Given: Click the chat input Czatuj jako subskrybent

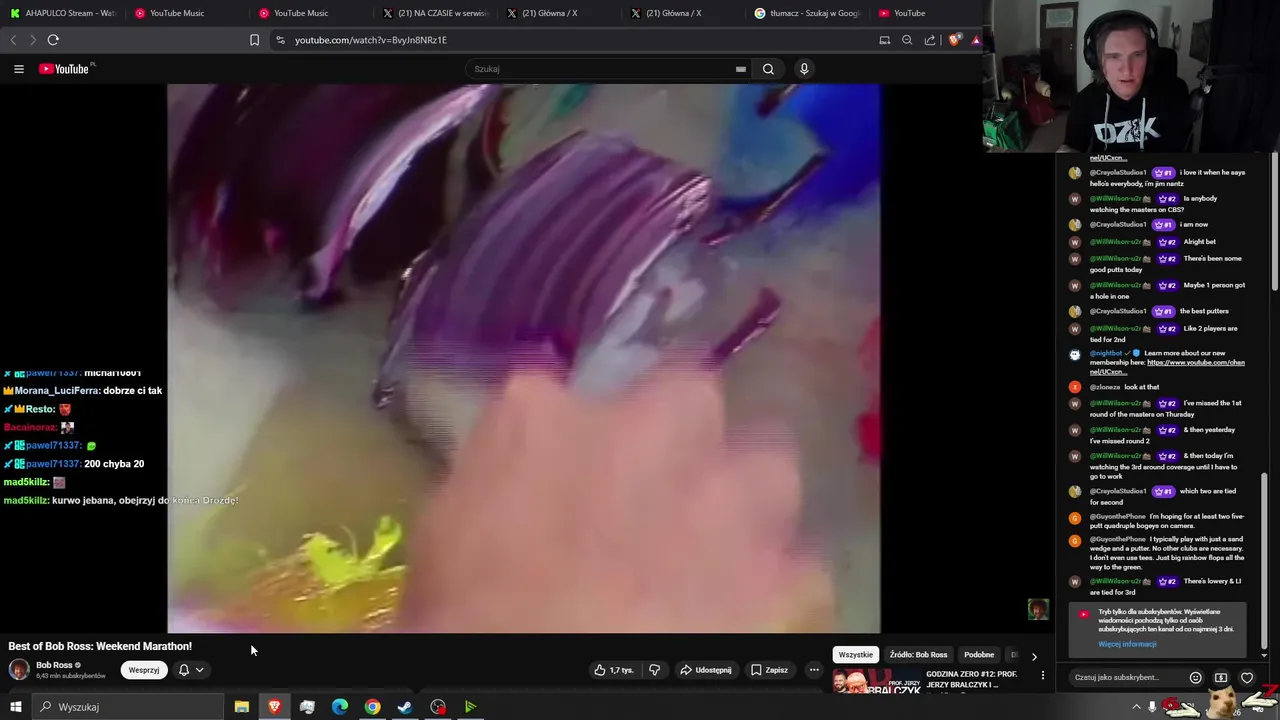Looking at the screenshot, I should click(1125, 677).
